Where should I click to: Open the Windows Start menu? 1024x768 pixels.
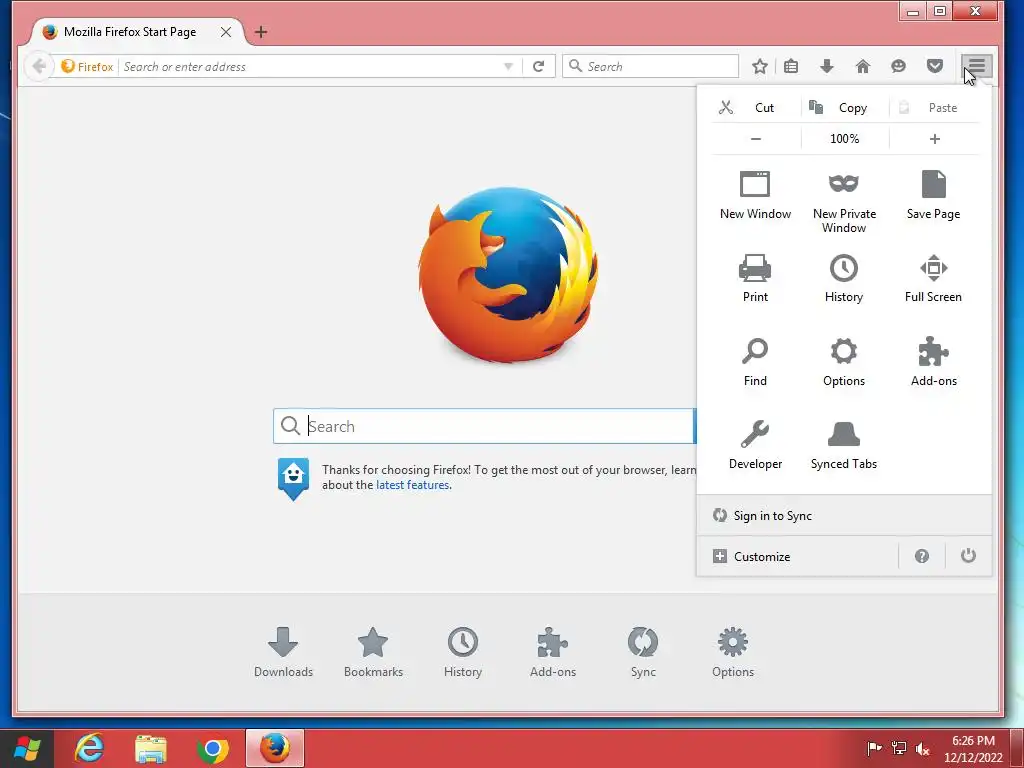(27, 748)
